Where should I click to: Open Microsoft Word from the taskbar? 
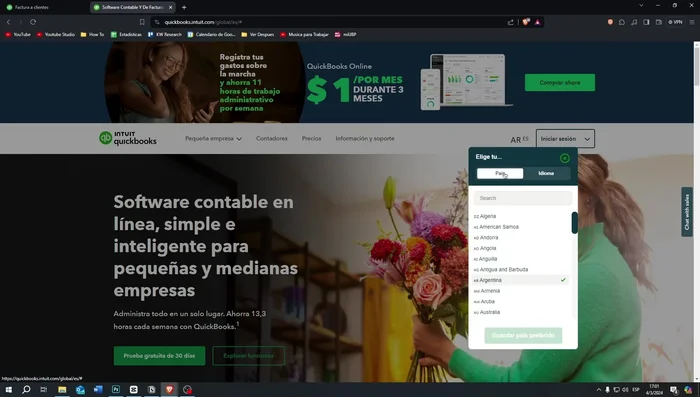(x=98, y=389)
